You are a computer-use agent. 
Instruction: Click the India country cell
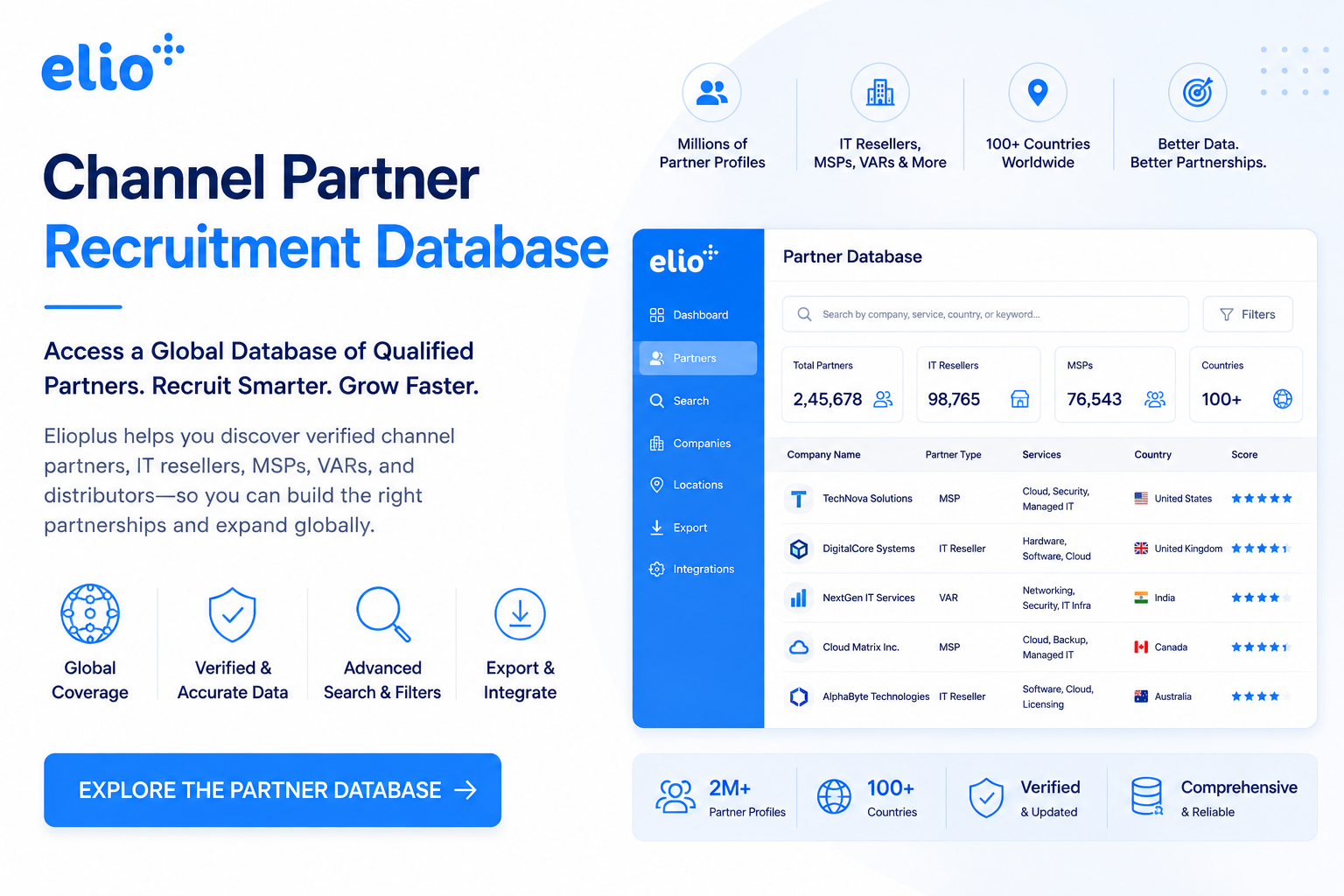[1155, 598]
